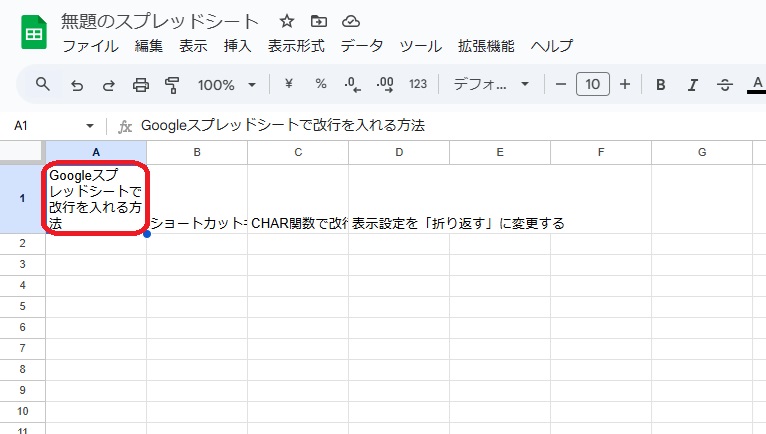Decrease font size with minus button
766x434 pixels.
pos(561,84)
